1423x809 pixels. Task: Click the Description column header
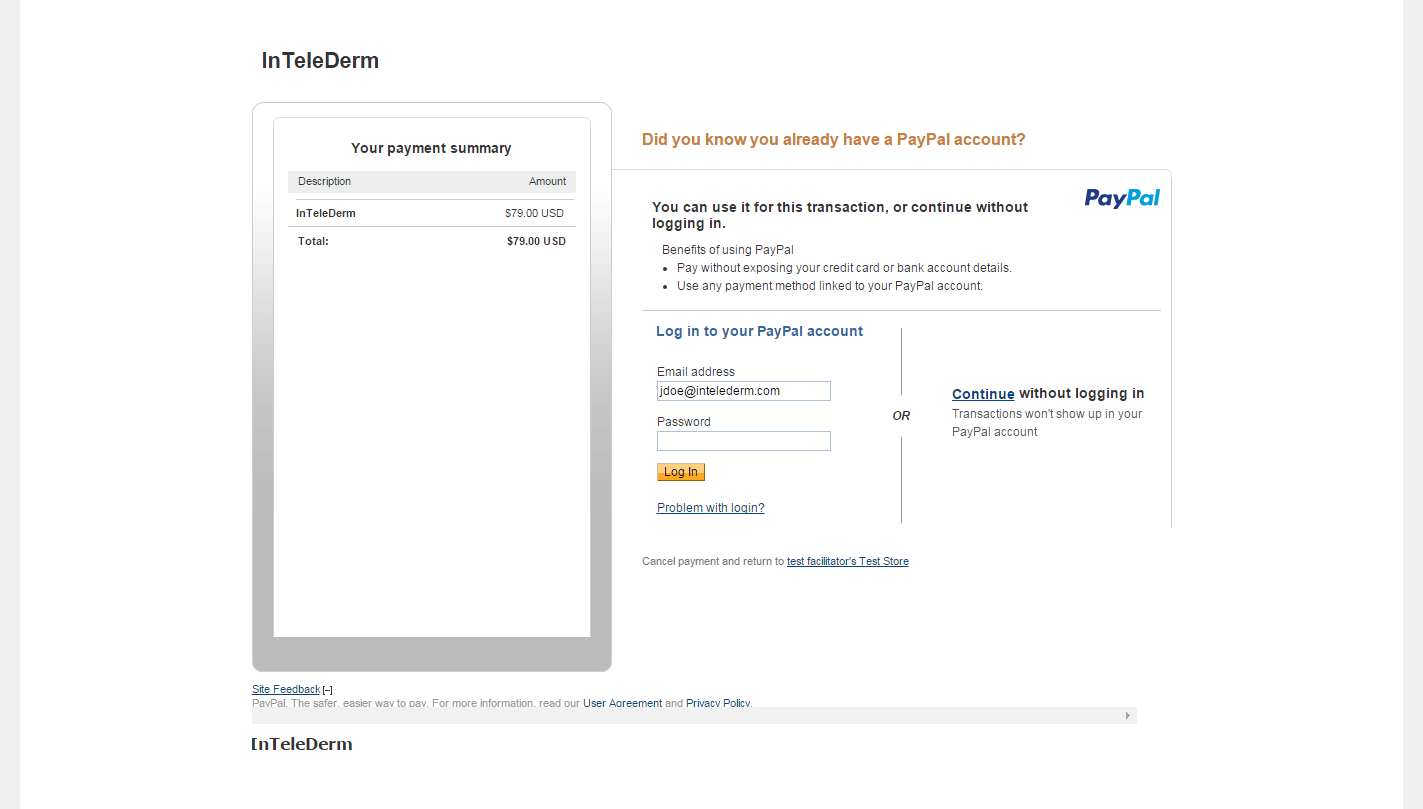[324, 182]
